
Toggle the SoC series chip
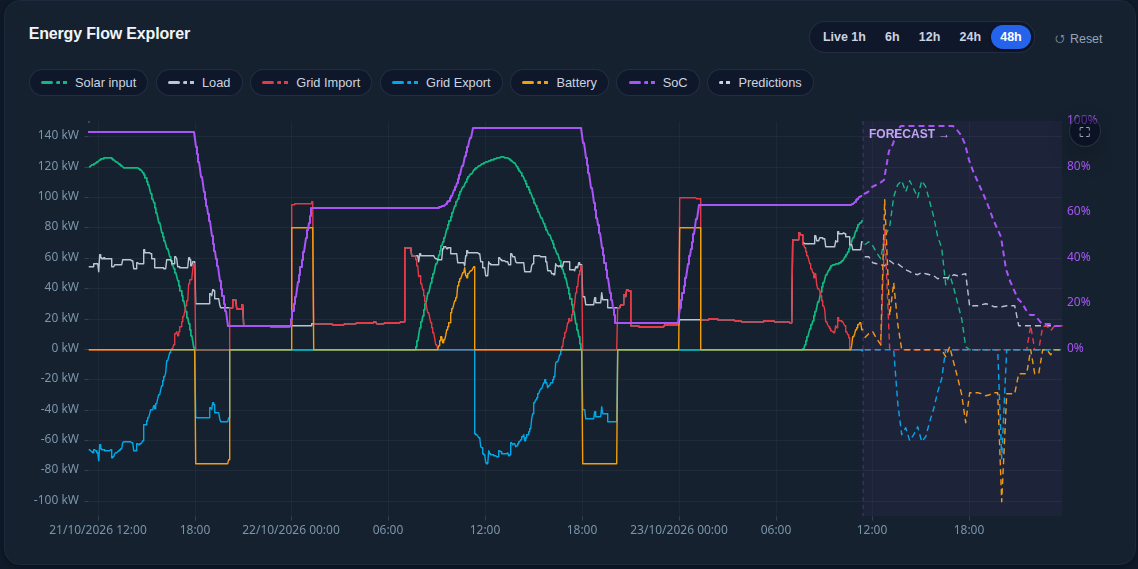tap(658, 83)
